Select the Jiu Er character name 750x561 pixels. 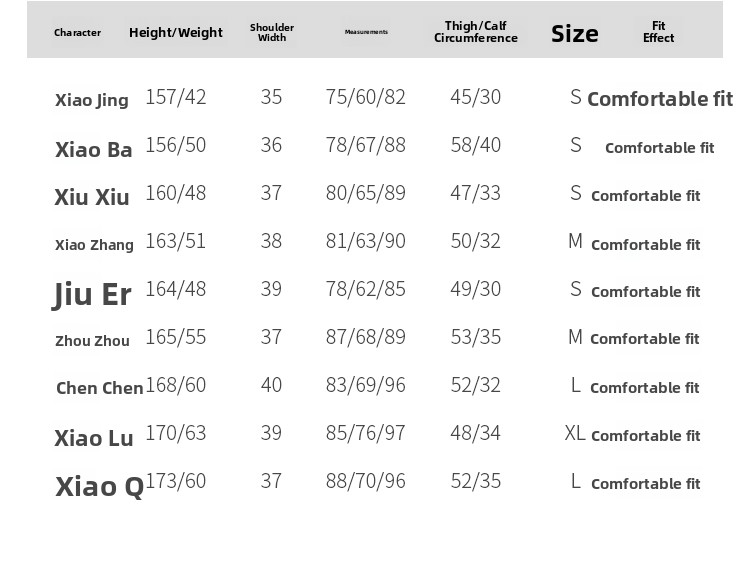pos(92,294)
